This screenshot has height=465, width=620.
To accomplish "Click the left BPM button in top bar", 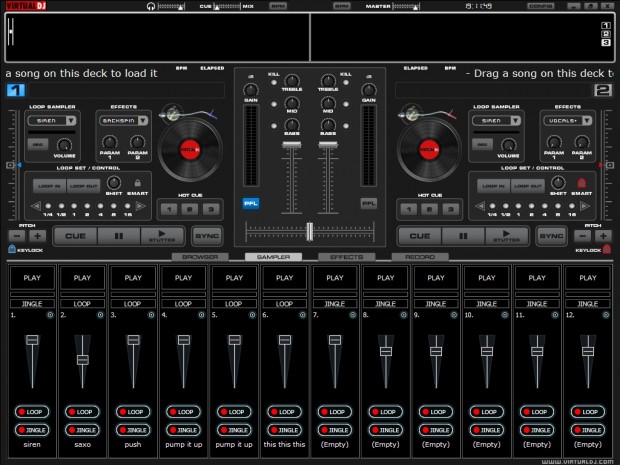I will (x=278, y=6).
